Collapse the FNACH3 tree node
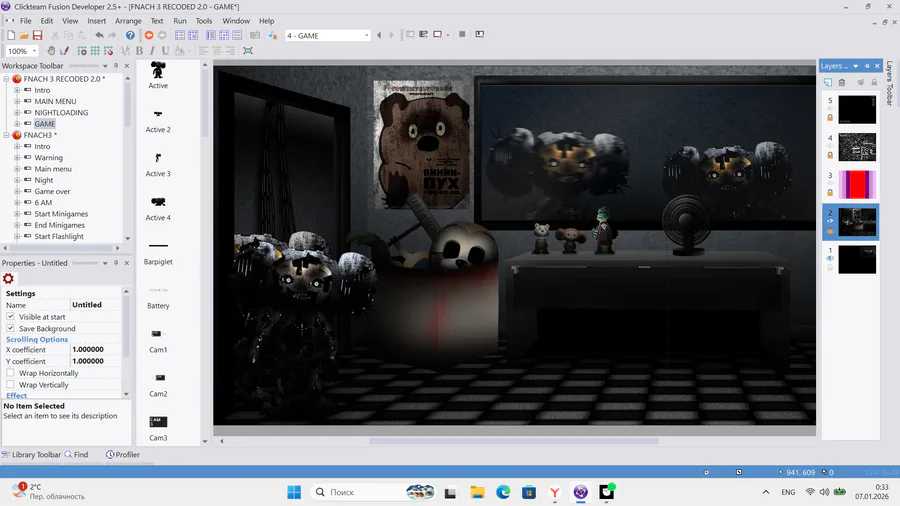The height and width of the screenshot is (506, 900). (x=6, y=135)
